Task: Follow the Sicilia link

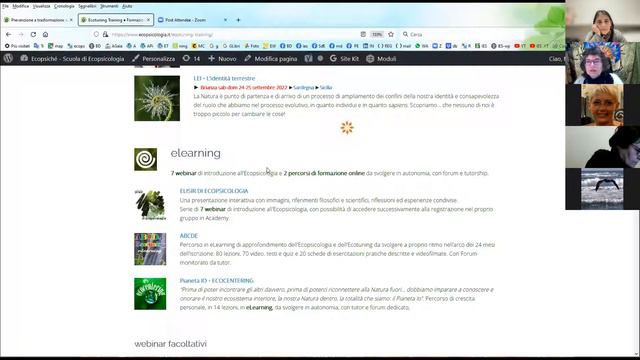Action: [x=326, y=87]
